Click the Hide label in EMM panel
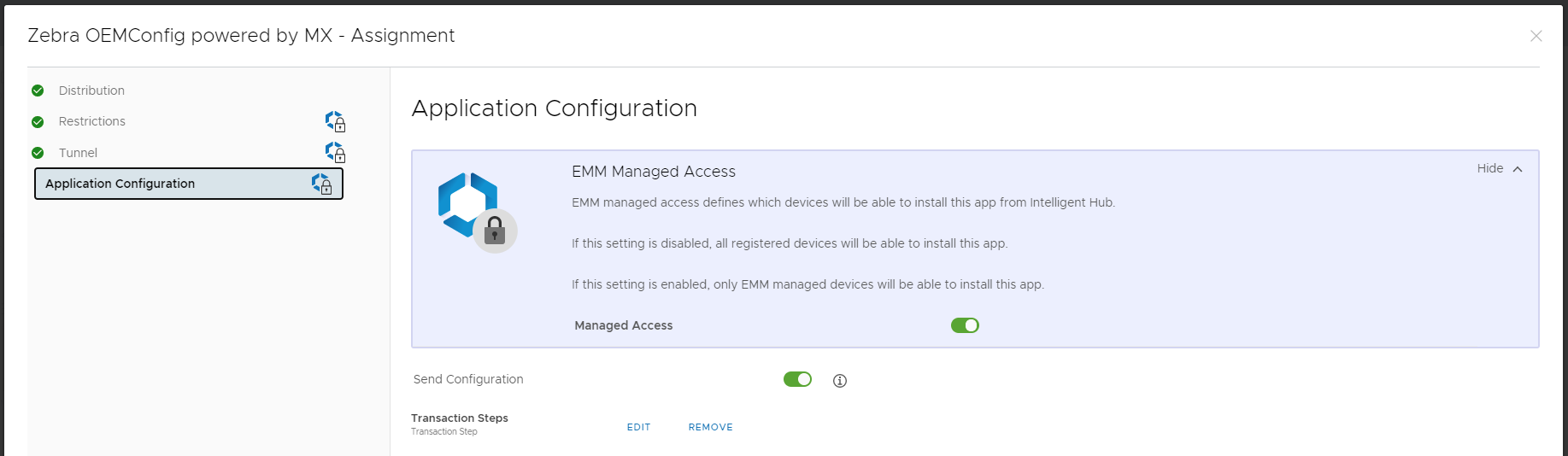Image resolution: width=1568 pixels, height=456 pixels. (1489, 168)
